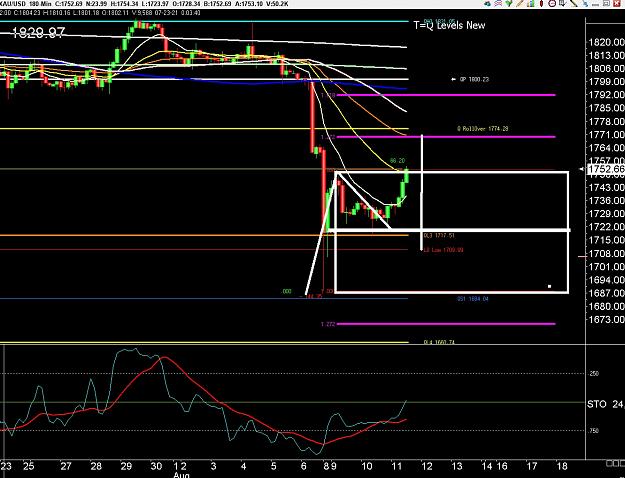Click the 'T=Q Levels New' chart title
625x478 pixels.
click(x=449, y=25)
